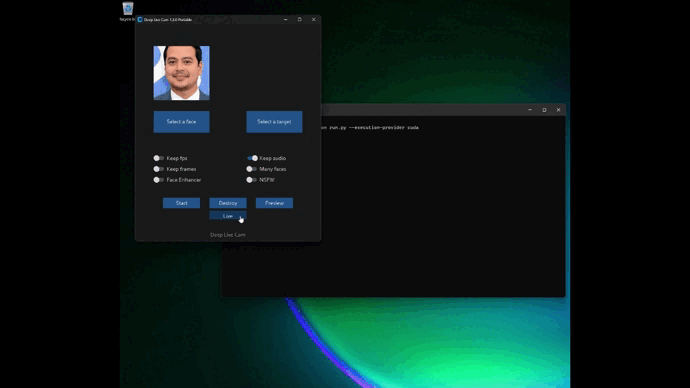Open the Recycle Bin desktop icon
This screenshot has width=690, height=388.
tap(128, 11)
